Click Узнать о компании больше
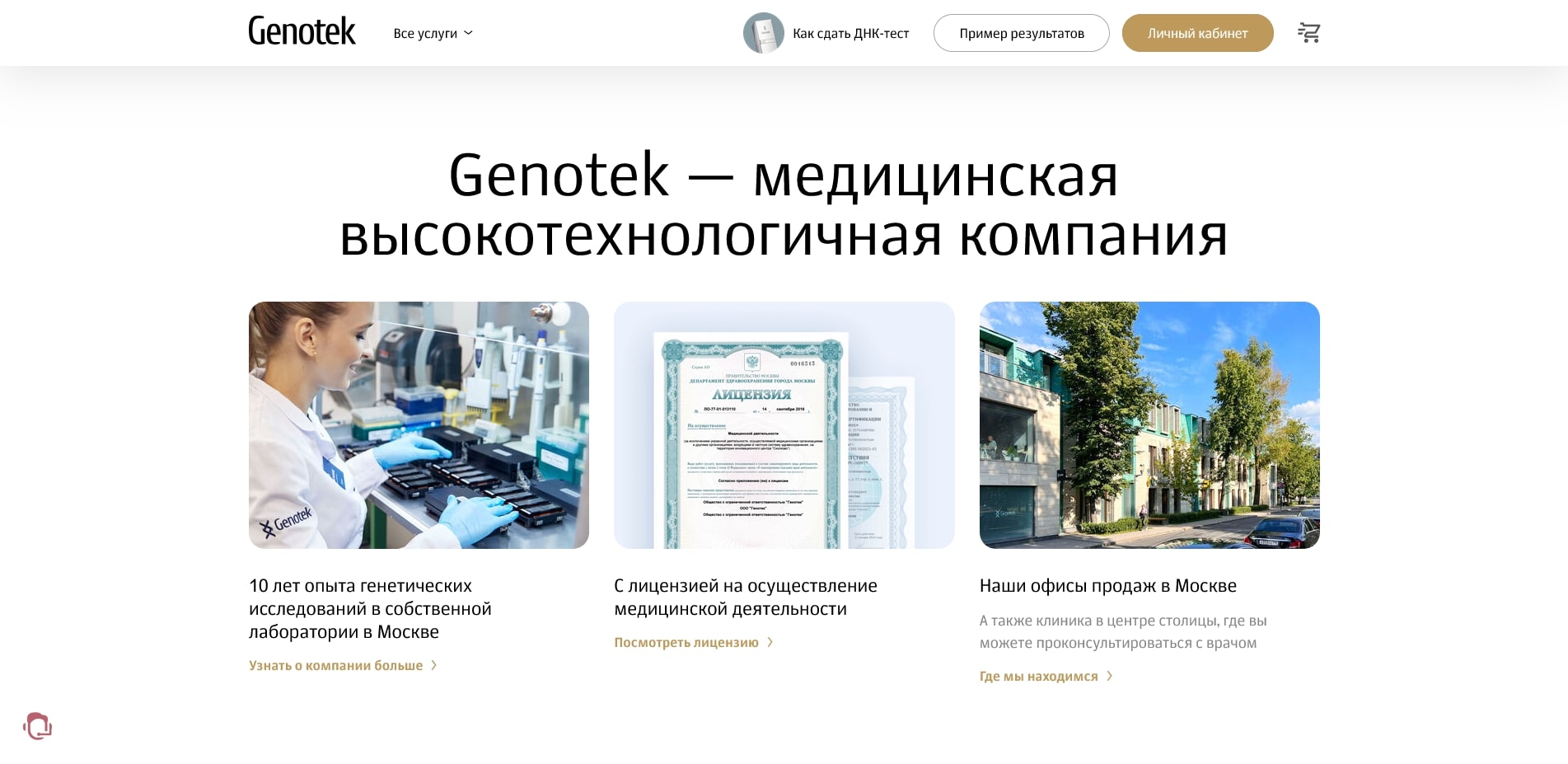The width and height of the screenshot is (1568, 764). [x=335, y=665]
